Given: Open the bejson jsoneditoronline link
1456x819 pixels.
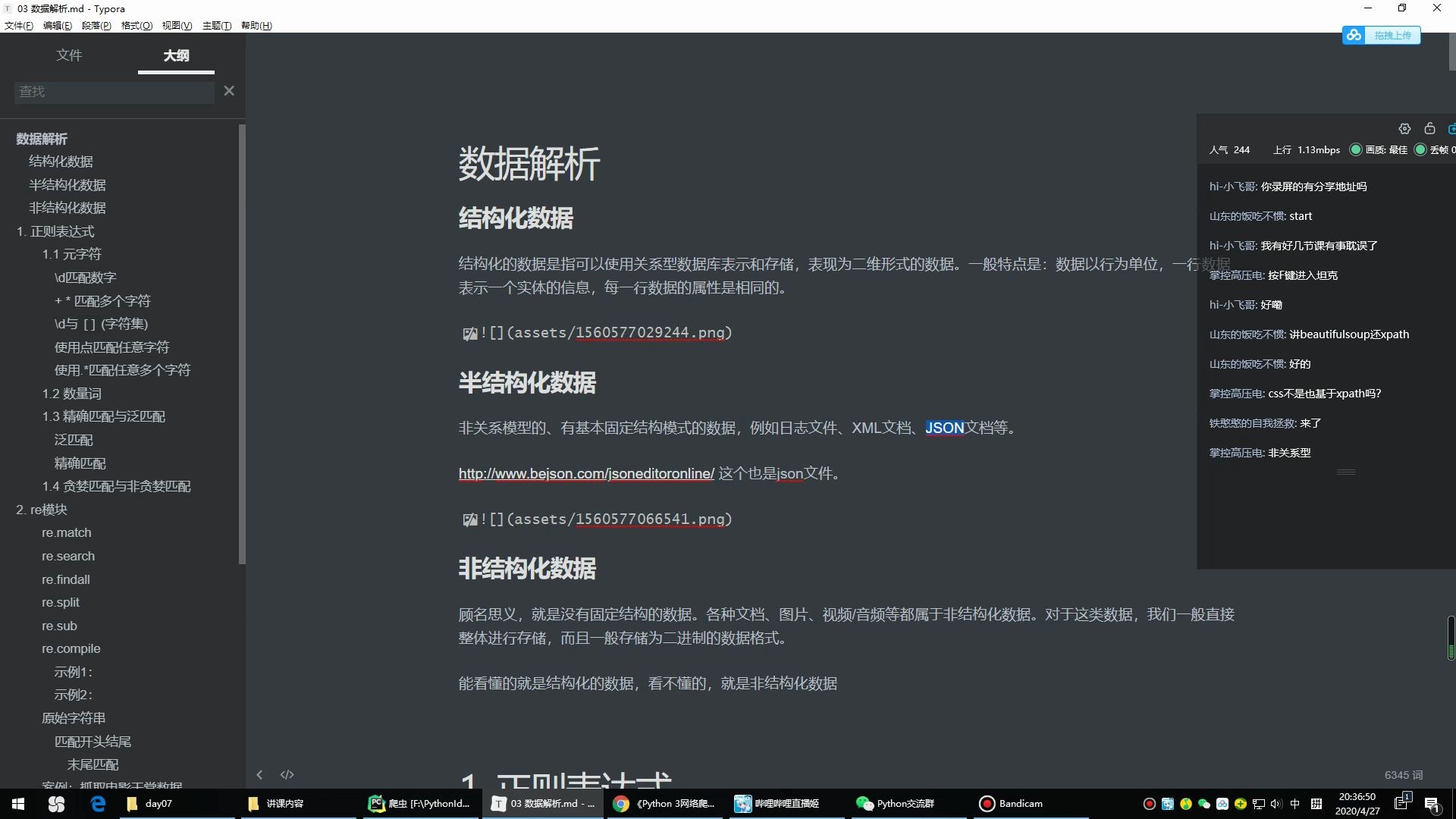Looking at the screenshot, I should coord(586,473).
